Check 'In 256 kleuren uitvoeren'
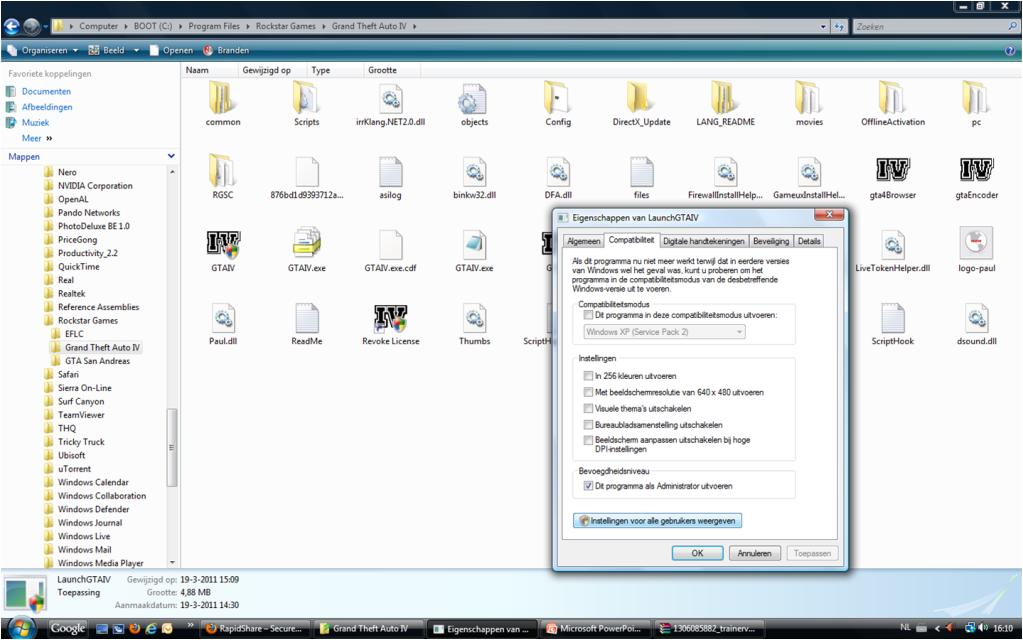Image resolution: width=1023 pixels, height=640 pixels. click(588, 376)
